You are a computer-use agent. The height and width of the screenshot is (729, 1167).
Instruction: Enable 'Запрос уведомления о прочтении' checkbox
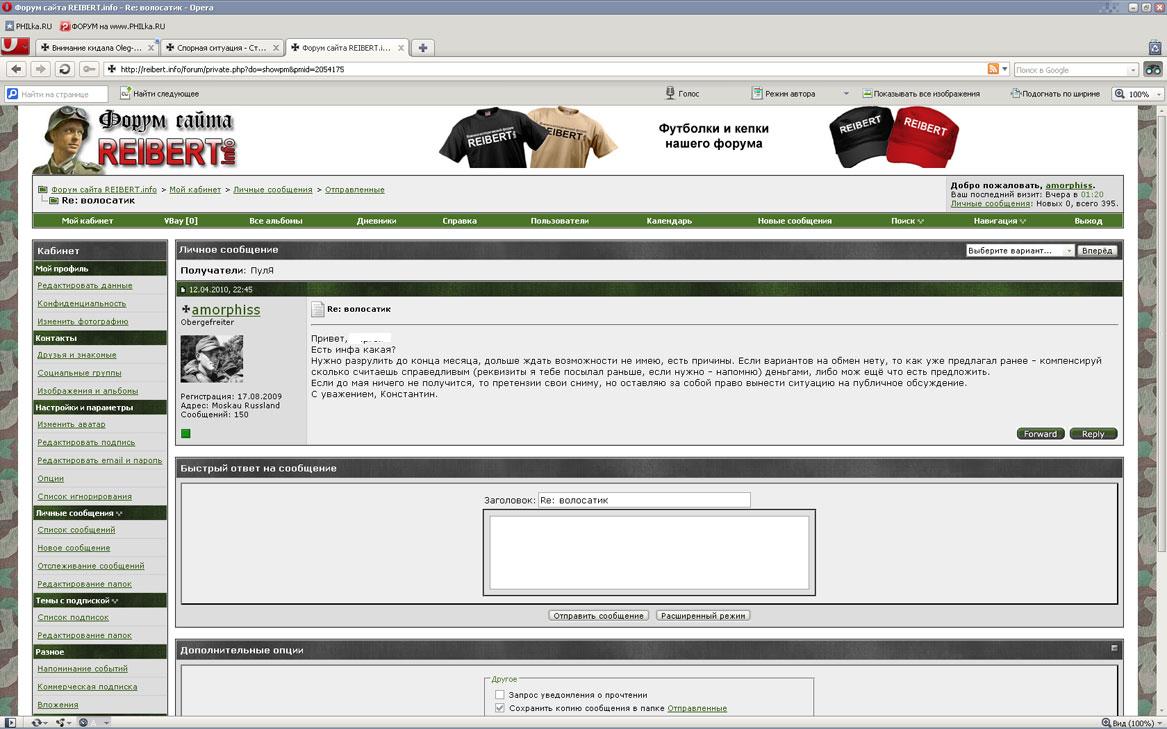tap(500, 694)
